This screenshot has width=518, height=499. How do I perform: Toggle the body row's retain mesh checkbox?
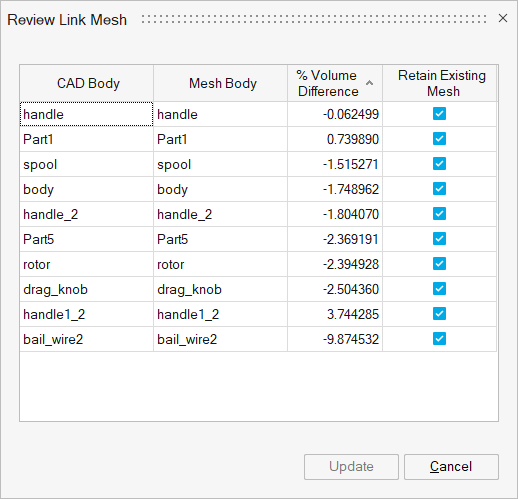tap(439, 189)
